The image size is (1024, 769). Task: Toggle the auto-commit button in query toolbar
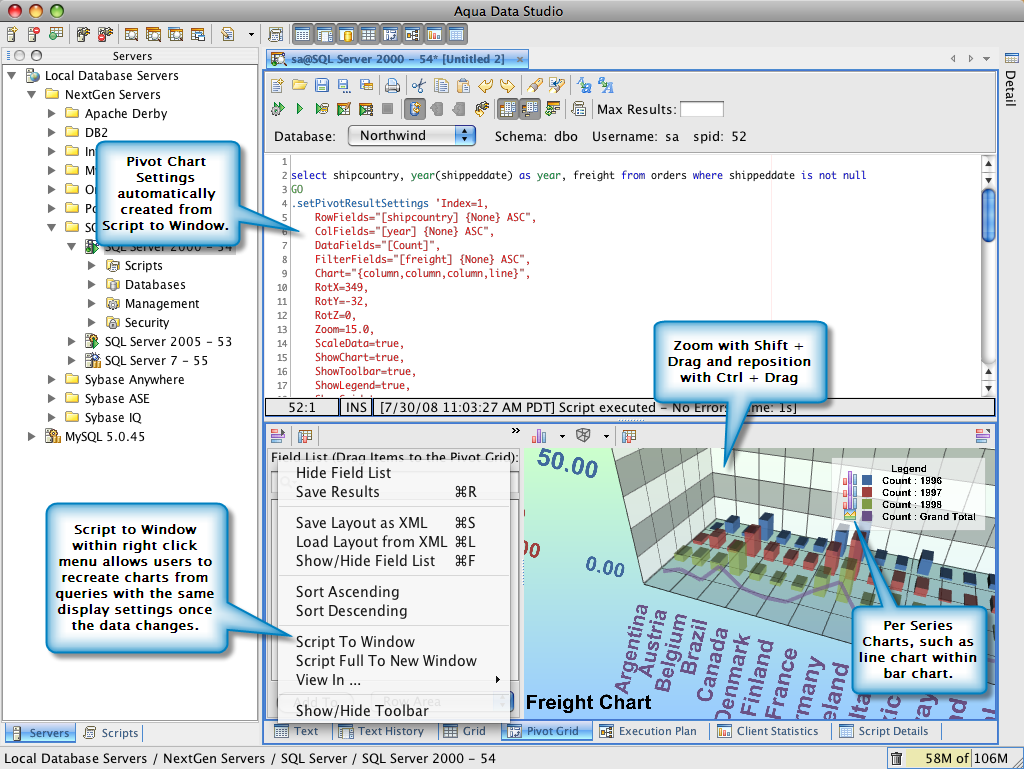pos(415,108)
